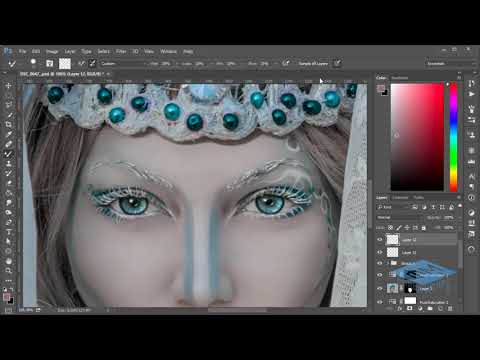Filter layers by adjustment layers icon
This screenshot has width=480, height=360.
424,207
